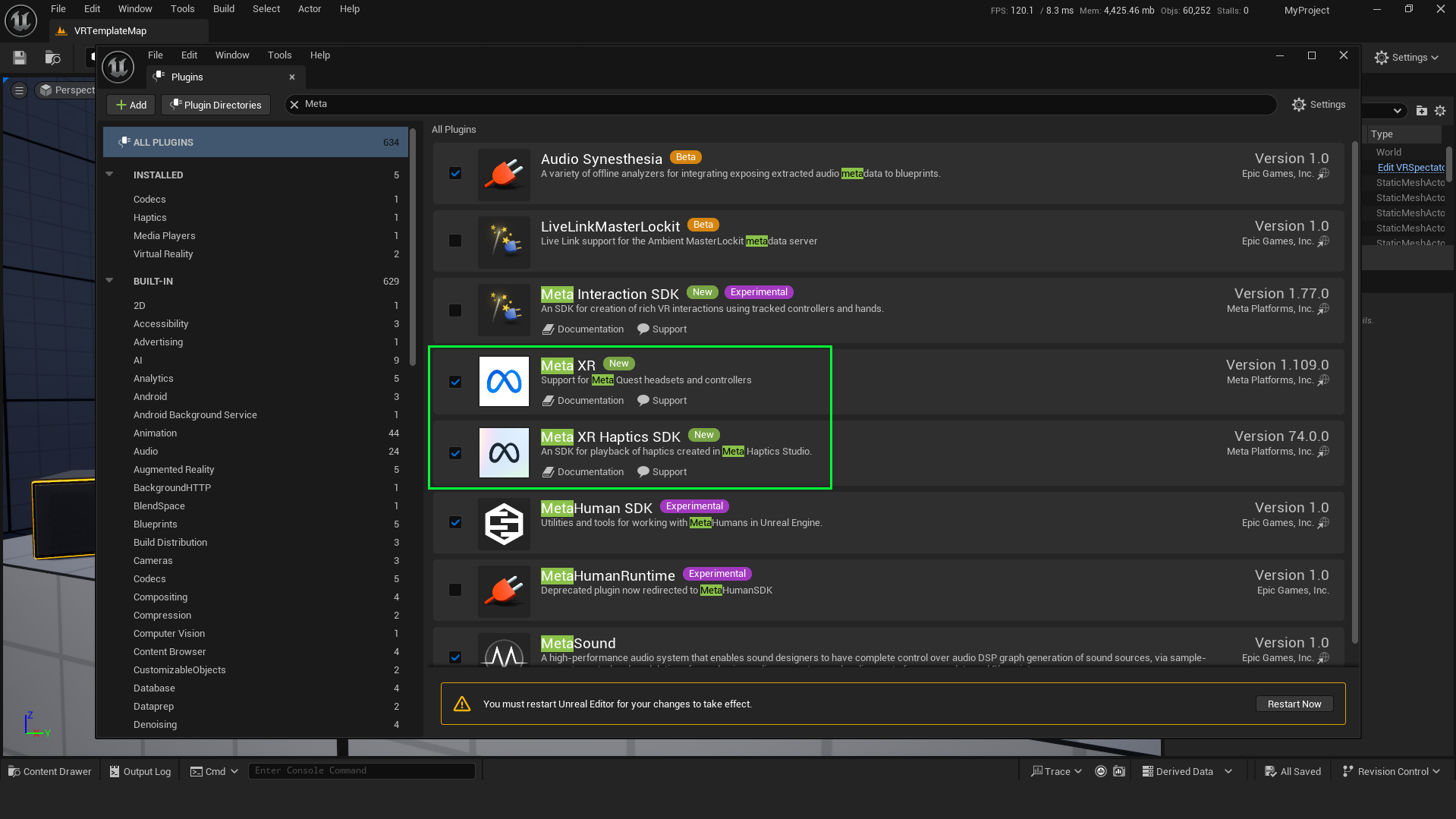Open Meta XR Documentation link

[583, 401]
